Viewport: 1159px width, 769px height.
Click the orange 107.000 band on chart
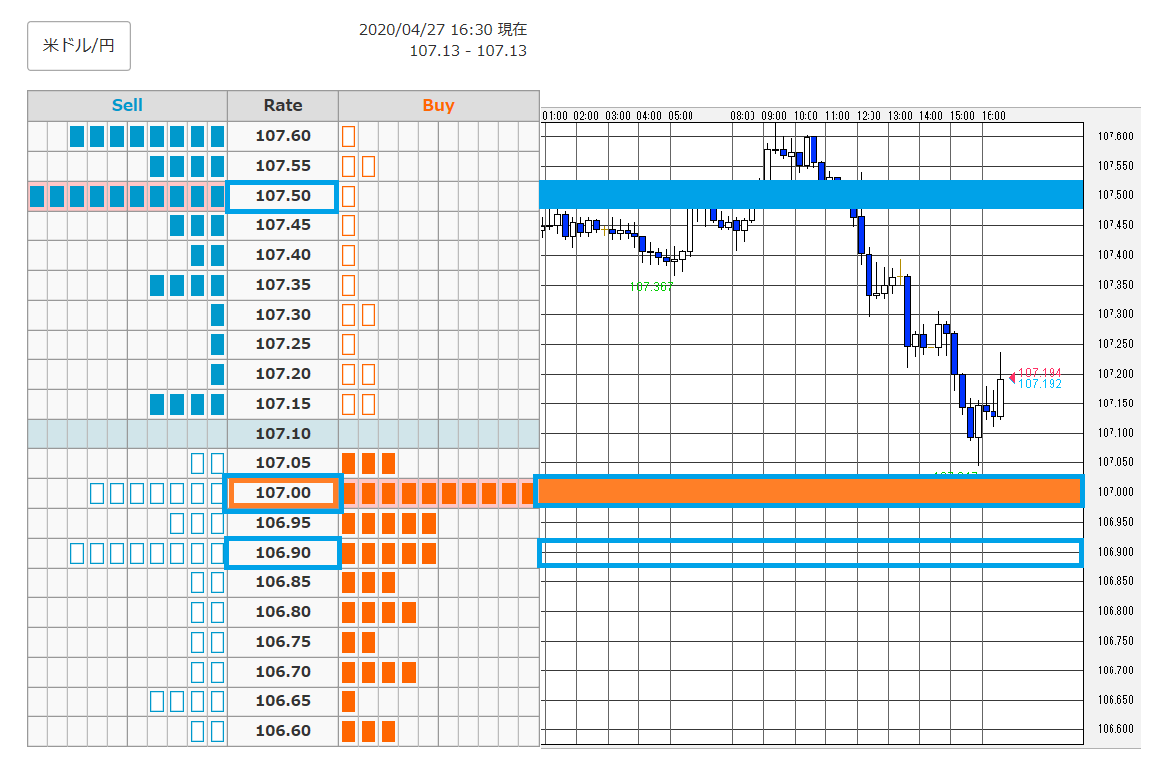(809, 492)
